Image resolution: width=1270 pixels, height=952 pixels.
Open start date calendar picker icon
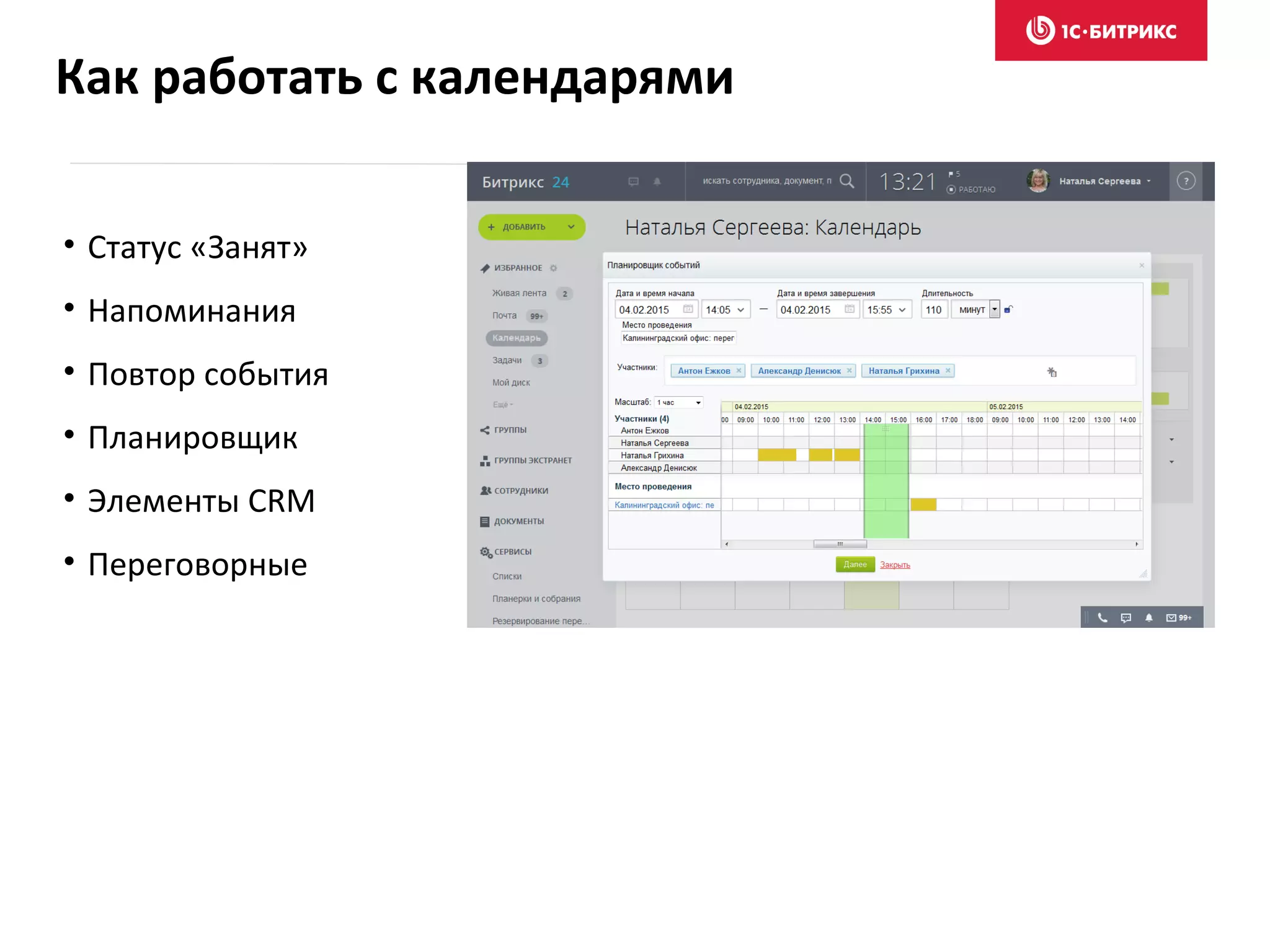coord(688,309)
